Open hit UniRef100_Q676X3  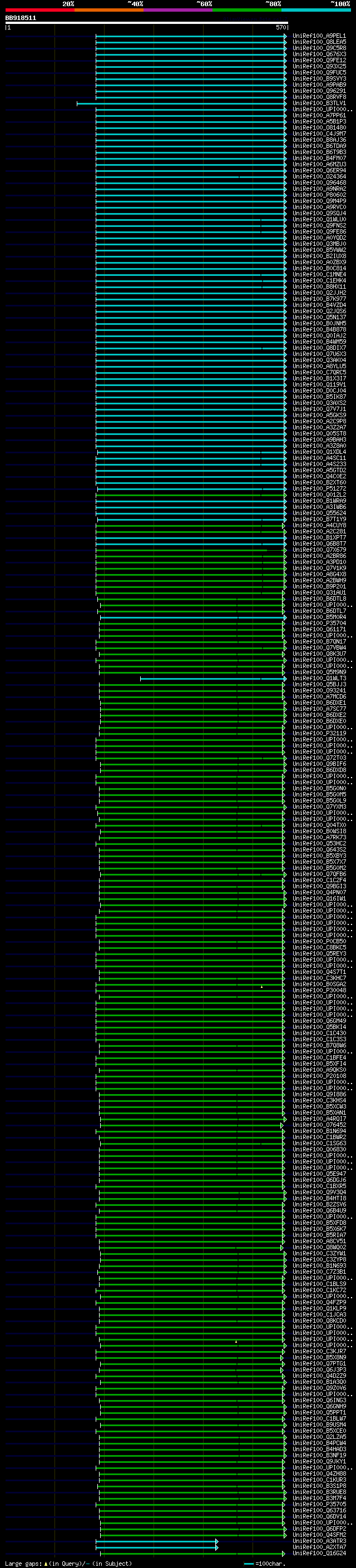point(319,54)
